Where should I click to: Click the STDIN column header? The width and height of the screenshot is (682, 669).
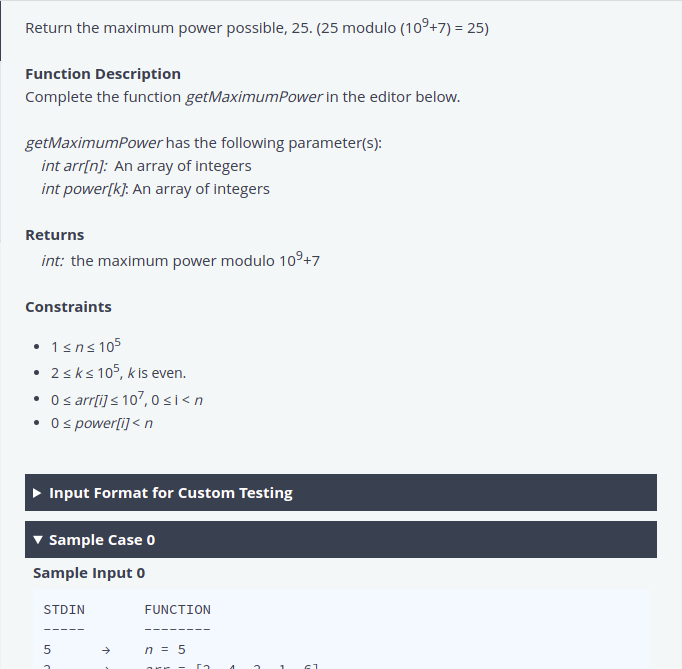click(x=64, y=610)
